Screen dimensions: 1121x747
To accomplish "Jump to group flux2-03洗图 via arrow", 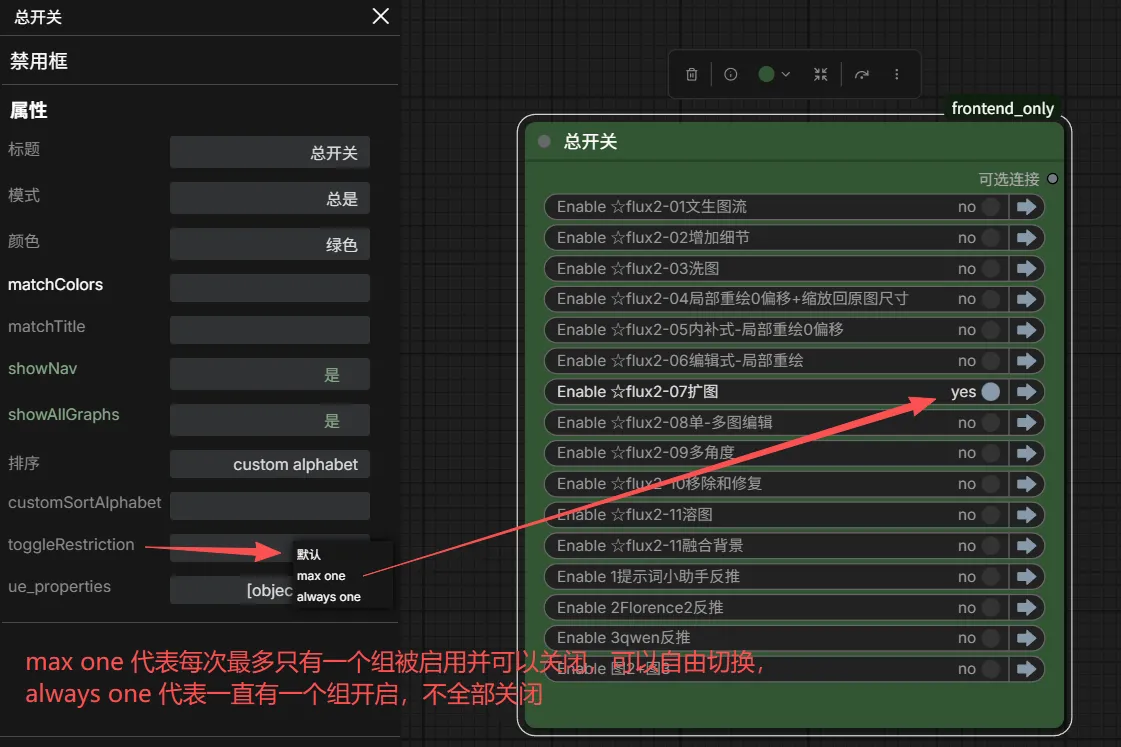I will tap(1027, 269).
